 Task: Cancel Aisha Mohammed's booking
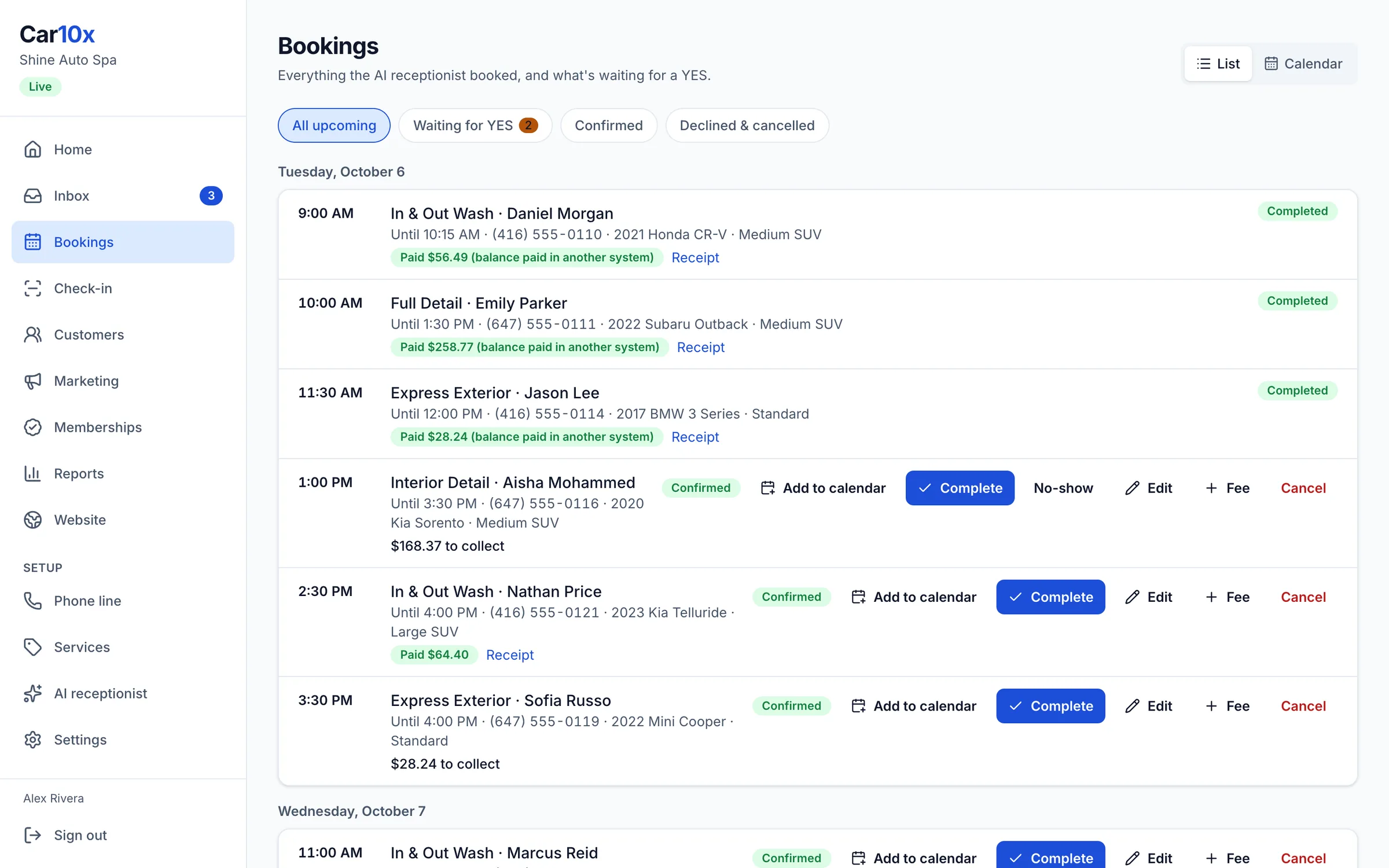[1303, 488]
